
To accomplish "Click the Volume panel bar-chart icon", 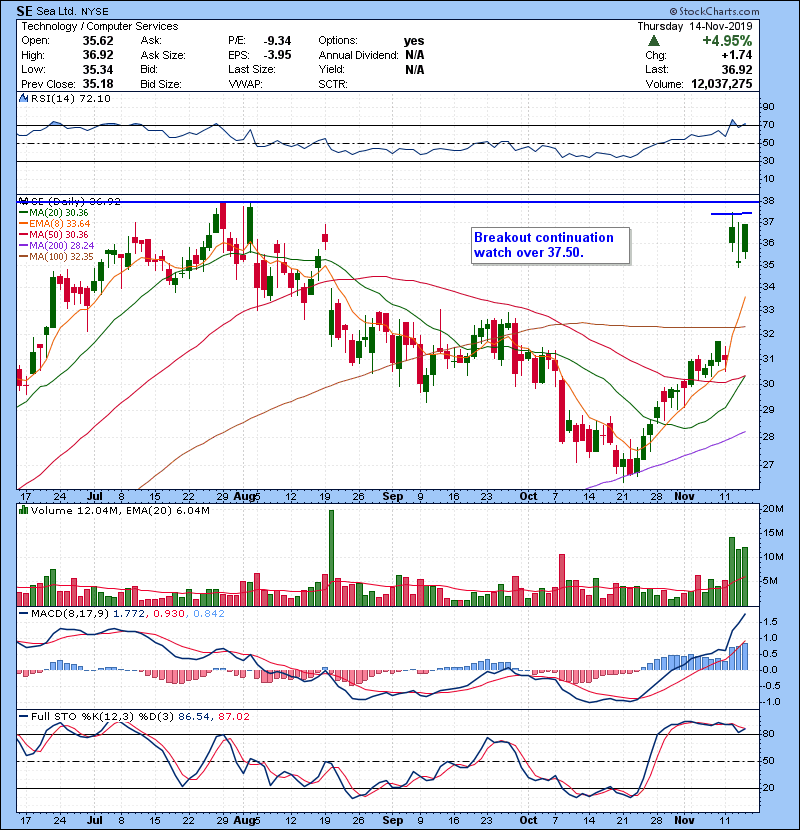I will [x=23, y=510].
